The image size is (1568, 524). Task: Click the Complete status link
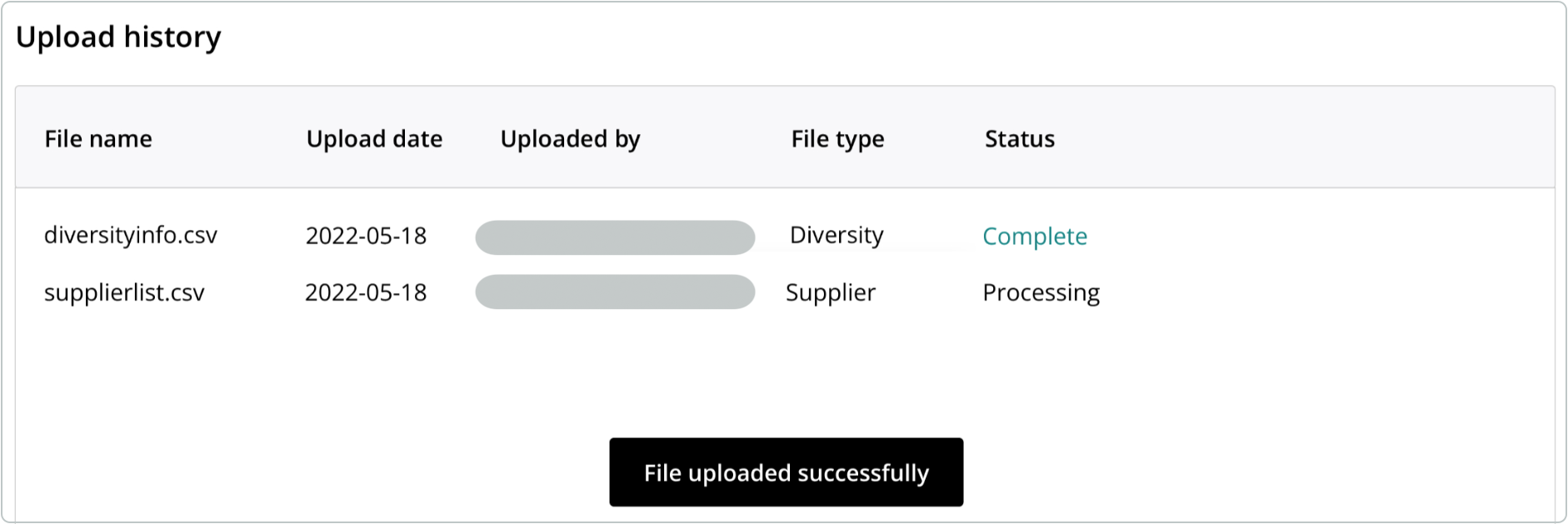[x=1035, y=237]
